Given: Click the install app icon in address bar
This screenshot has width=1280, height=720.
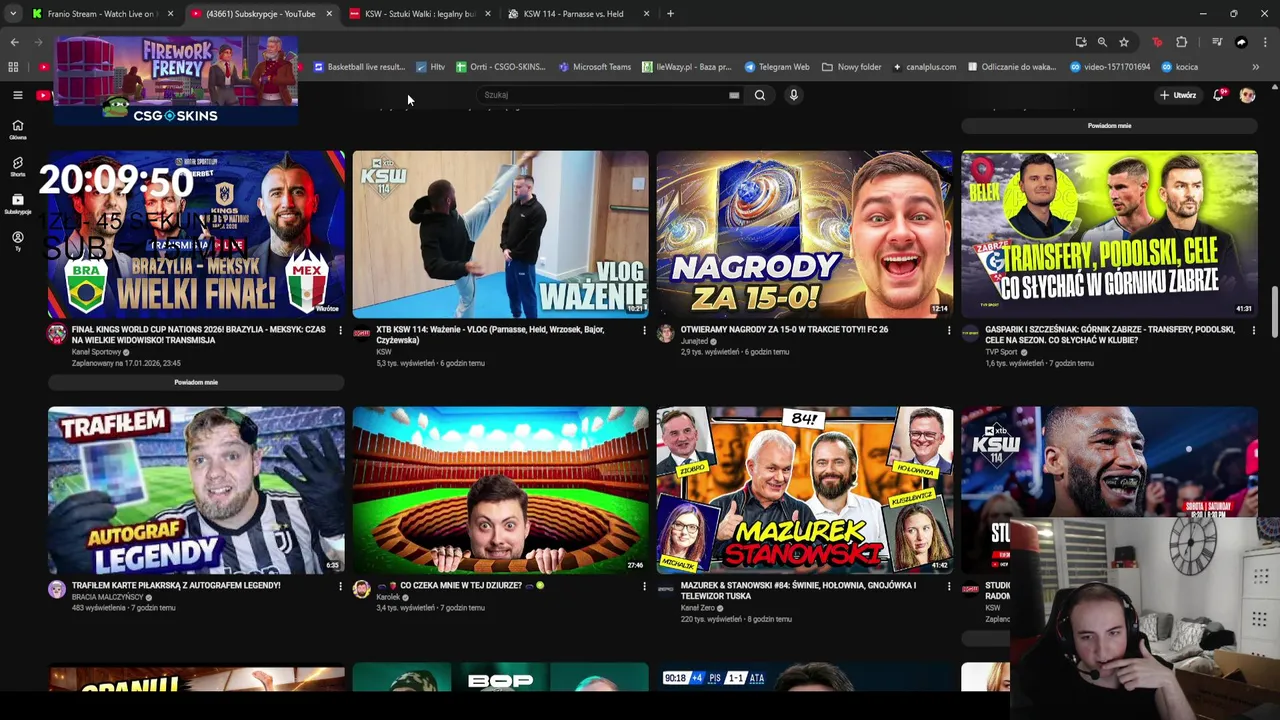Looking at the screenshot, I should coord(1081,42).
